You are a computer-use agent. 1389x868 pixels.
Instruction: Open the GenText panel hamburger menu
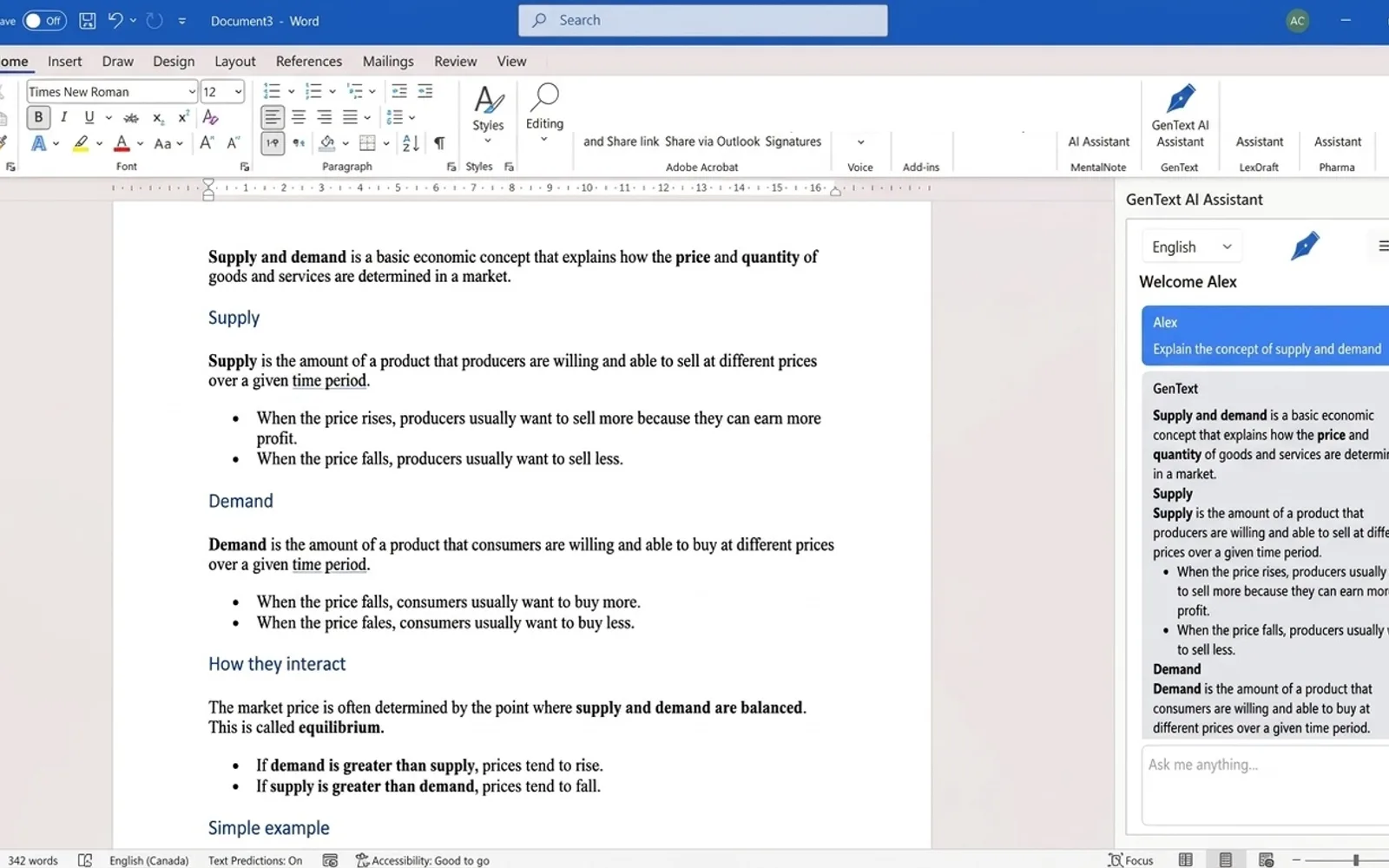(x=1383, y=247)
